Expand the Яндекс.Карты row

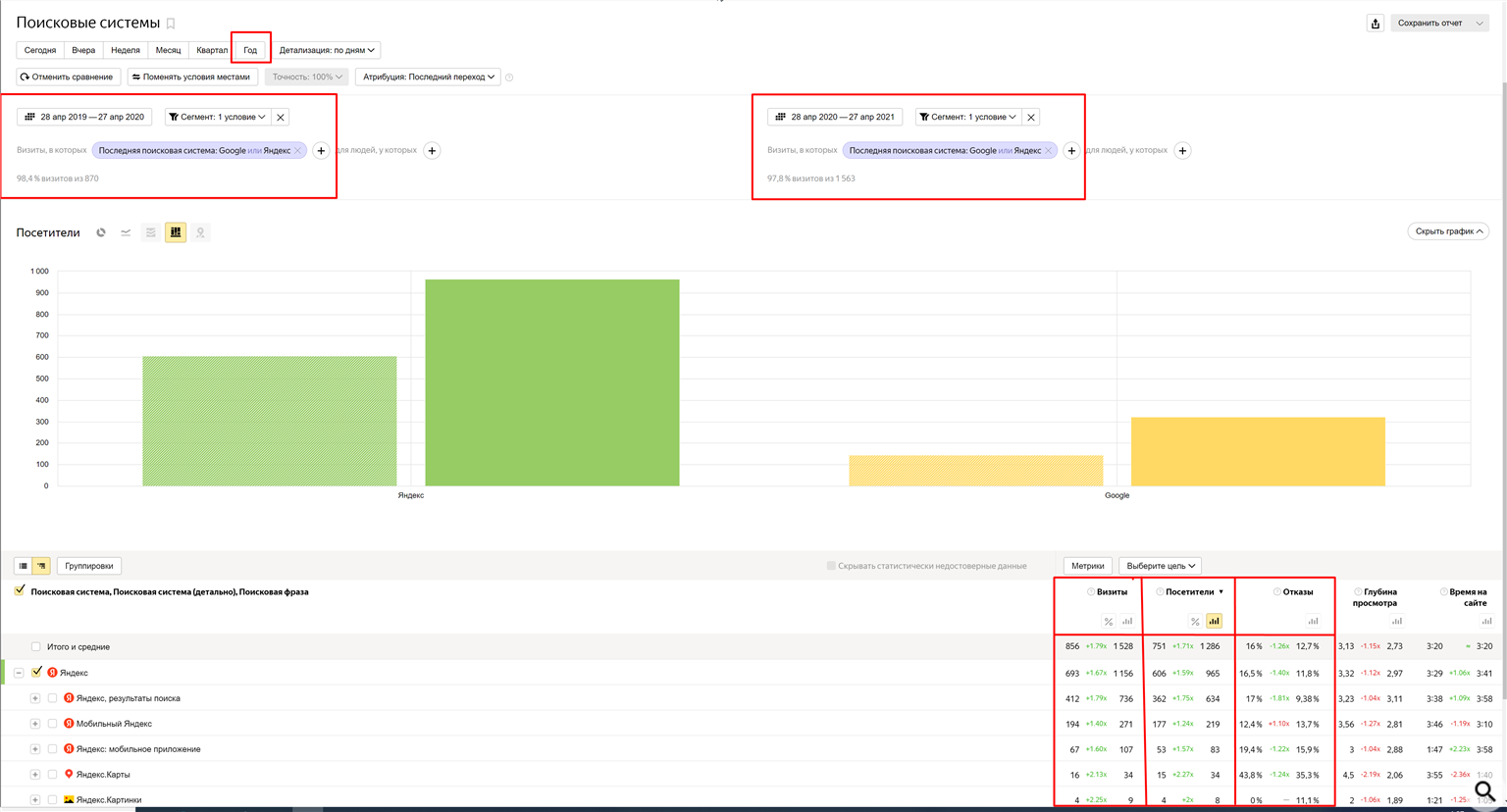coord(35,775)
